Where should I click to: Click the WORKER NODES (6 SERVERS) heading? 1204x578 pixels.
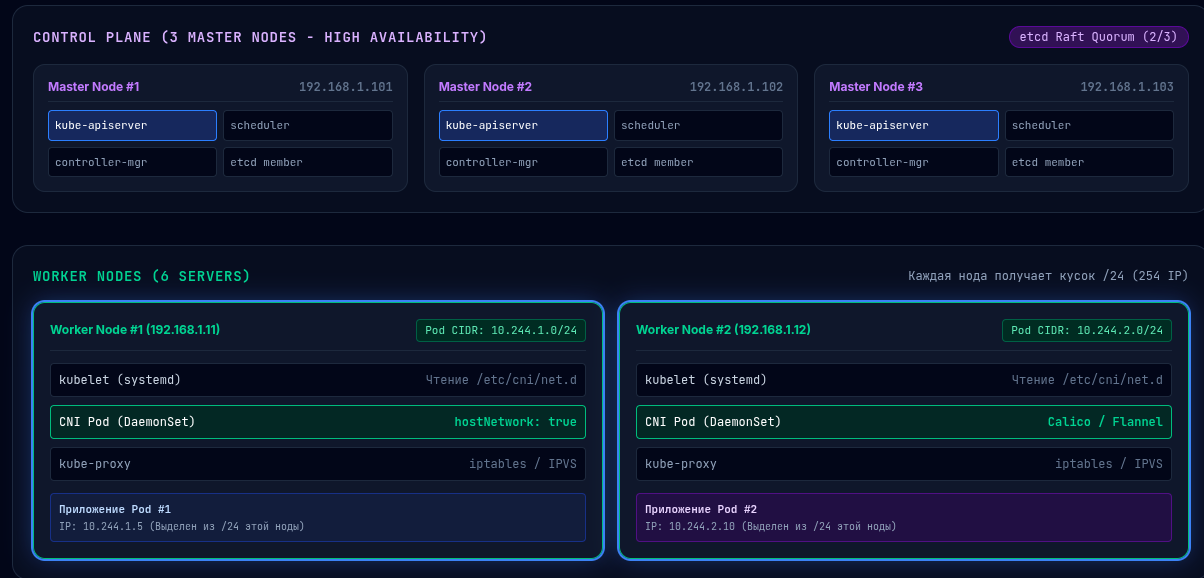(x=142, y=276)
